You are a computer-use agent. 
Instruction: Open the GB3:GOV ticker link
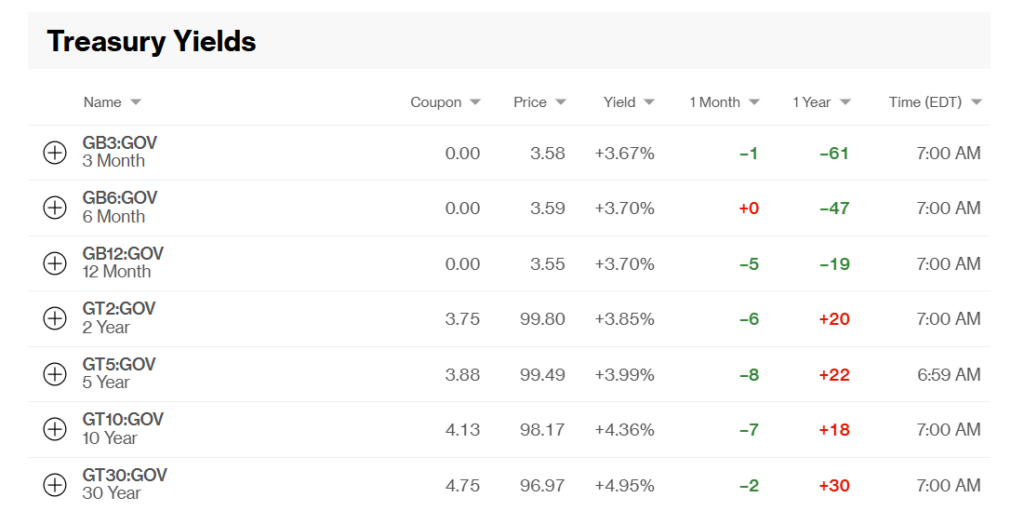coord(120,143)
